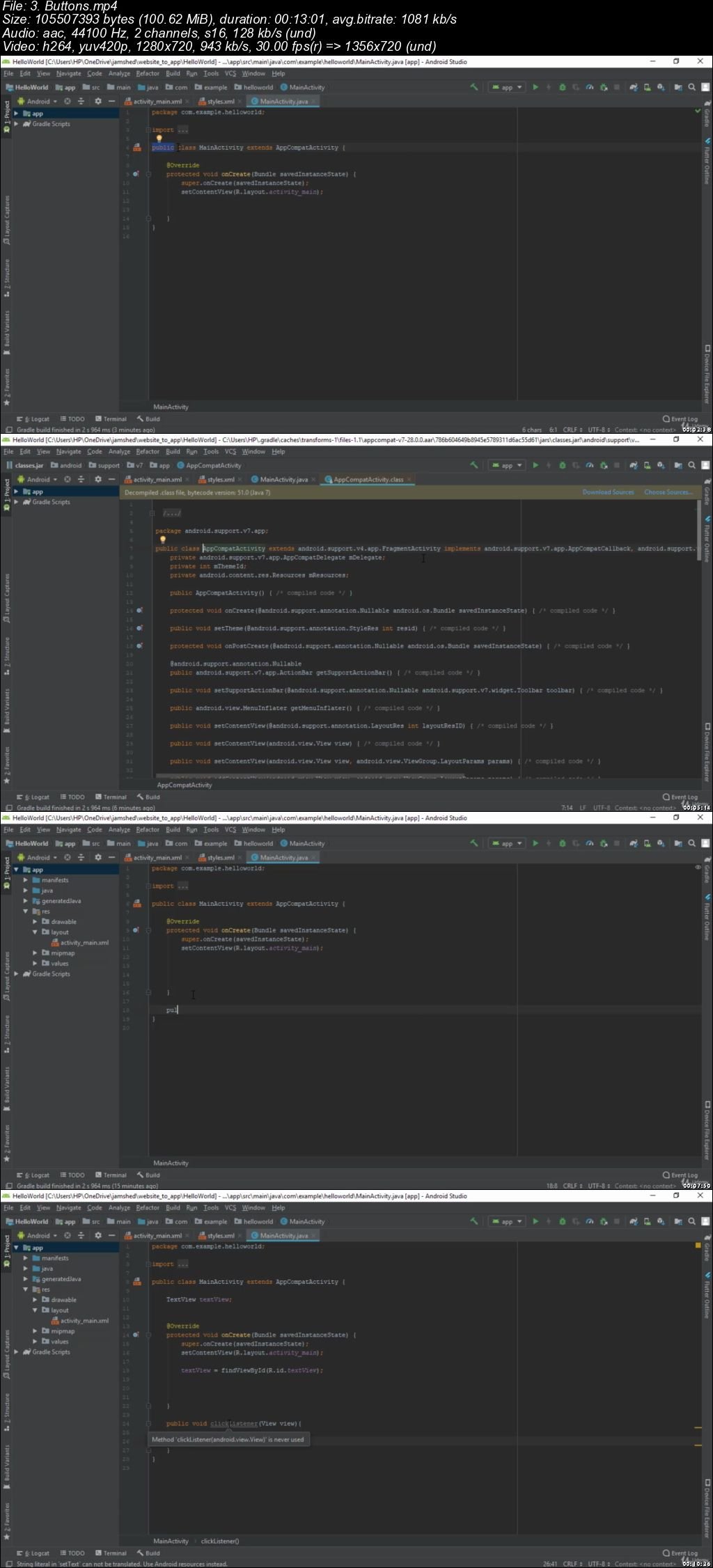Toggle the 1: Project side tab in the 'public'-highlighted frame
Viewport: 713px width, 1568px height.
click(x=7, y=116)
